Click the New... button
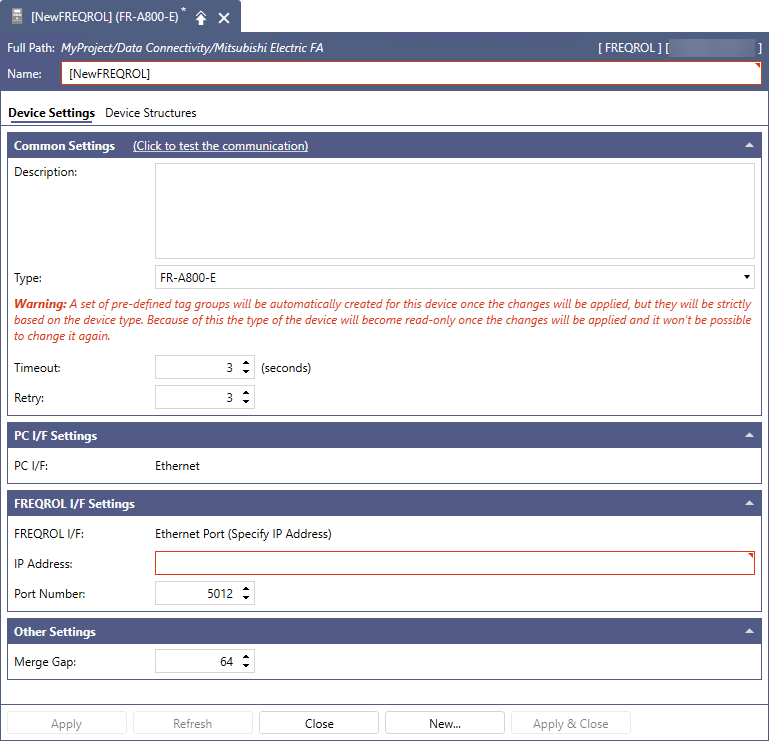This screenshot has width=769, height=741. click(x=445, y=723)
